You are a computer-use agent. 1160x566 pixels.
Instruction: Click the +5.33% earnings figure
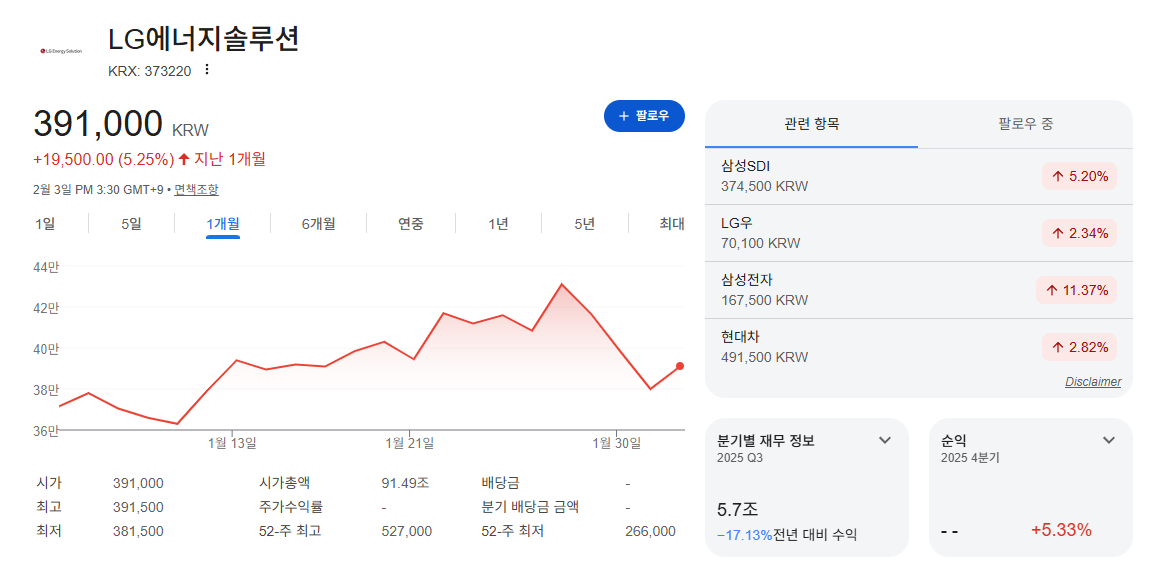1061,530
